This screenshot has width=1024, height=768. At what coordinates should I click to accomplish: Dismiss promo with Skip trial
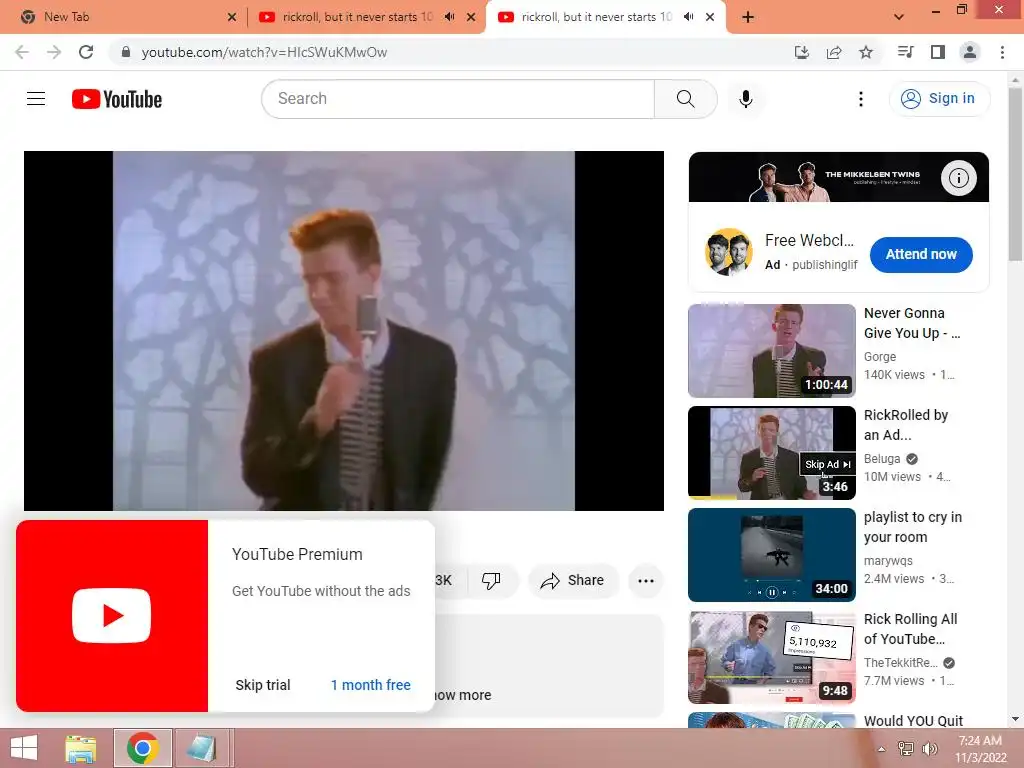click(263, 684)
